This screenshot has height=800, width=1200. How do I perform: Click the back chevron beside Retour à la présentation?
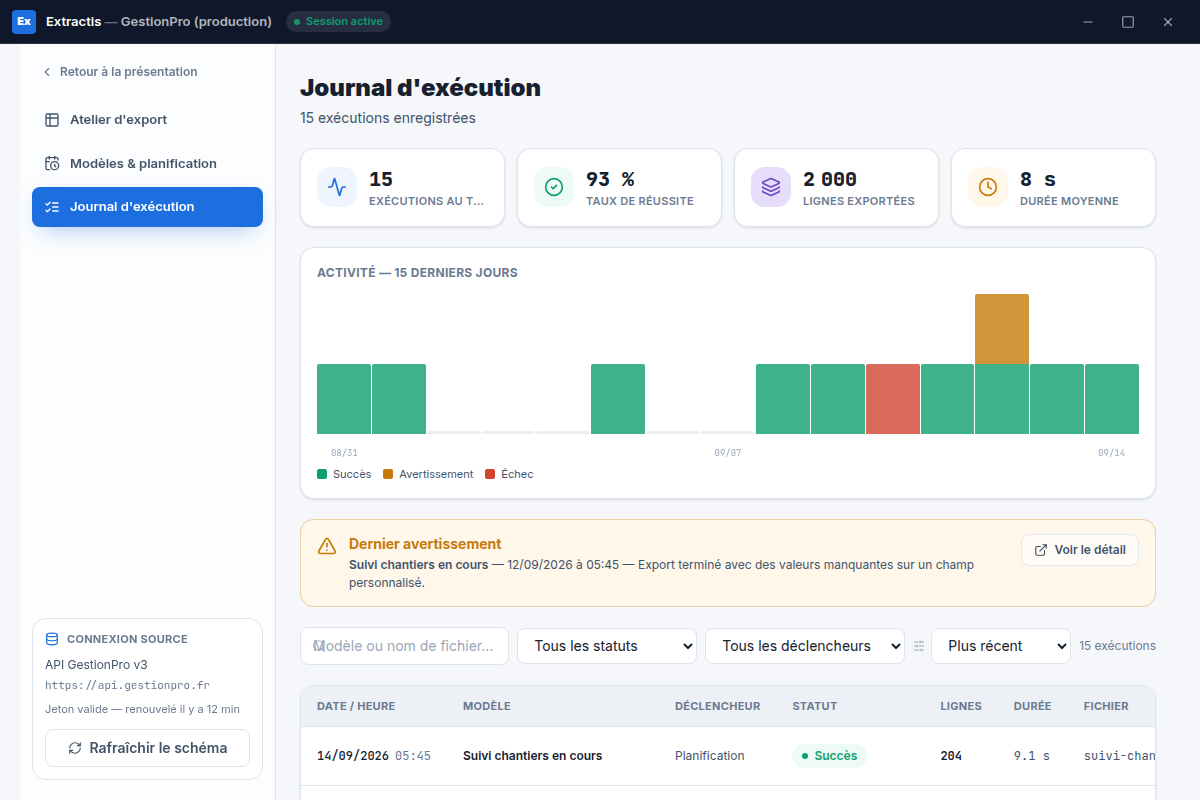tap(47, 72)
